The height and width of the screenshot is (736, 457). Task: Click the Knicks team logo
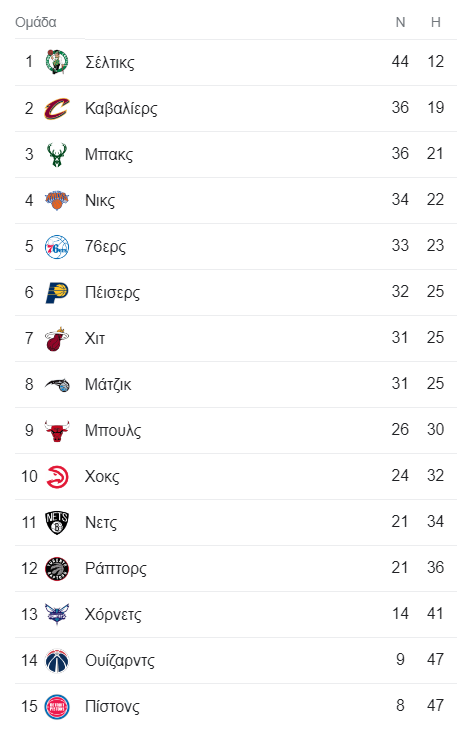coord(57,200)
